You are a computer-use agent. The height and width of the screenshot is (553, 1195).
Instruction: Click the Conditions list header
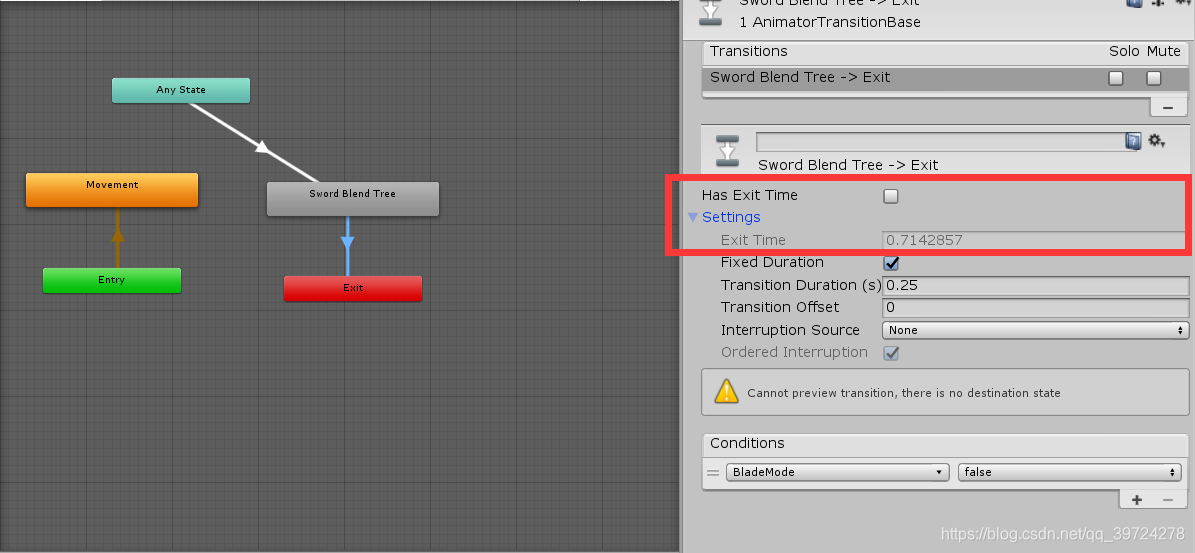(944, 443)
